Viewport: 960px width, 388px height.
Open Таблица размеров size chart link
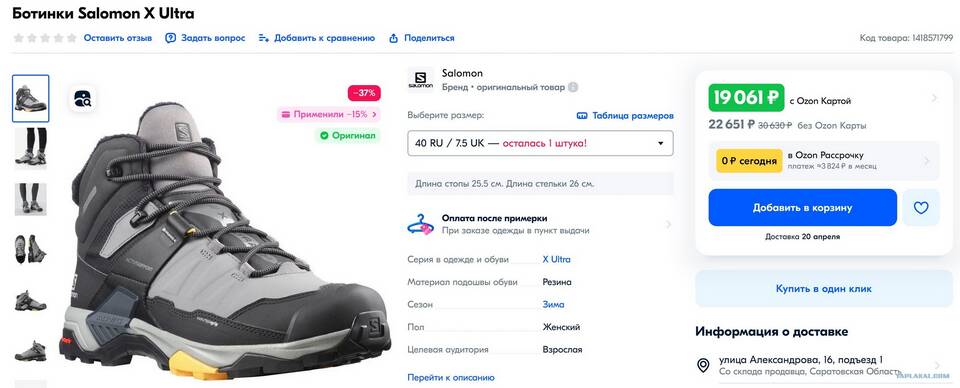[x=625, y=116]
